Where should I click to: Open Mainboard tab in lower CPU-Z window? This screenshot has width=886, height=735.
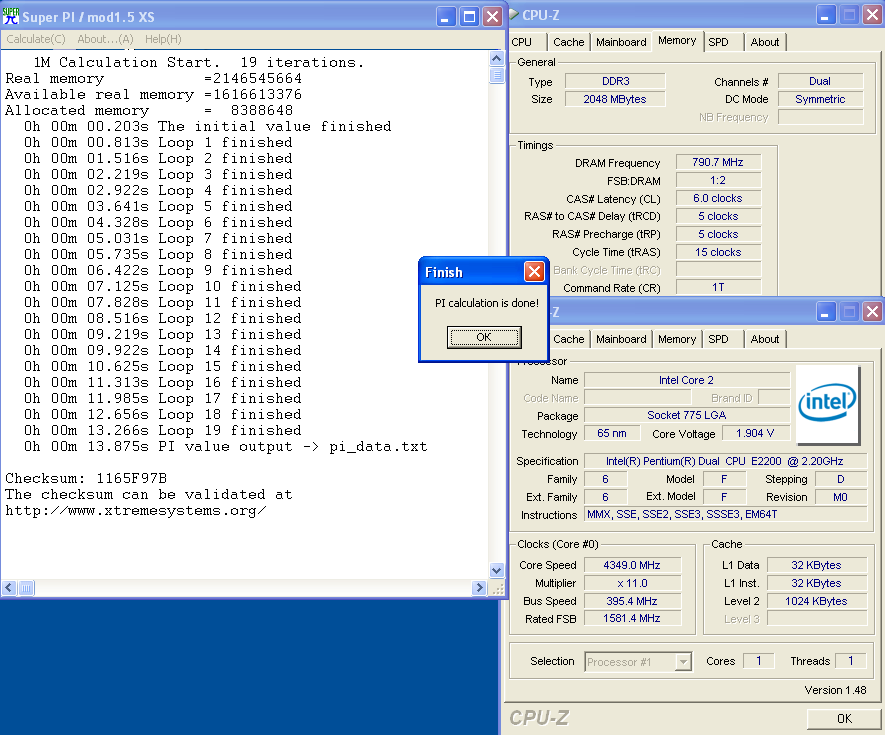coord(621,339)
